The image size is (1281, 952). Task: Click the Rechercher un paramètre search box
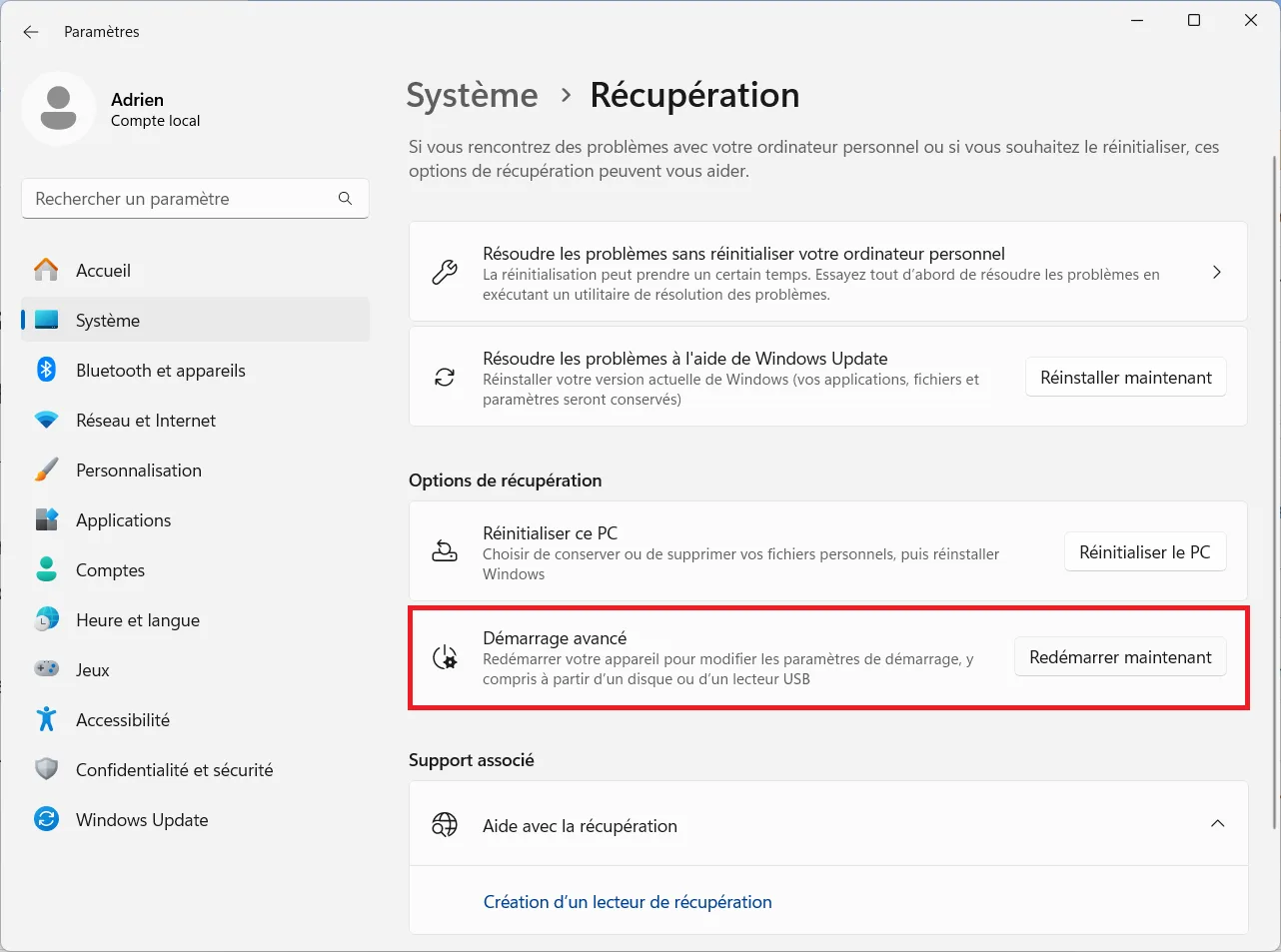click(x=195, y=199)
